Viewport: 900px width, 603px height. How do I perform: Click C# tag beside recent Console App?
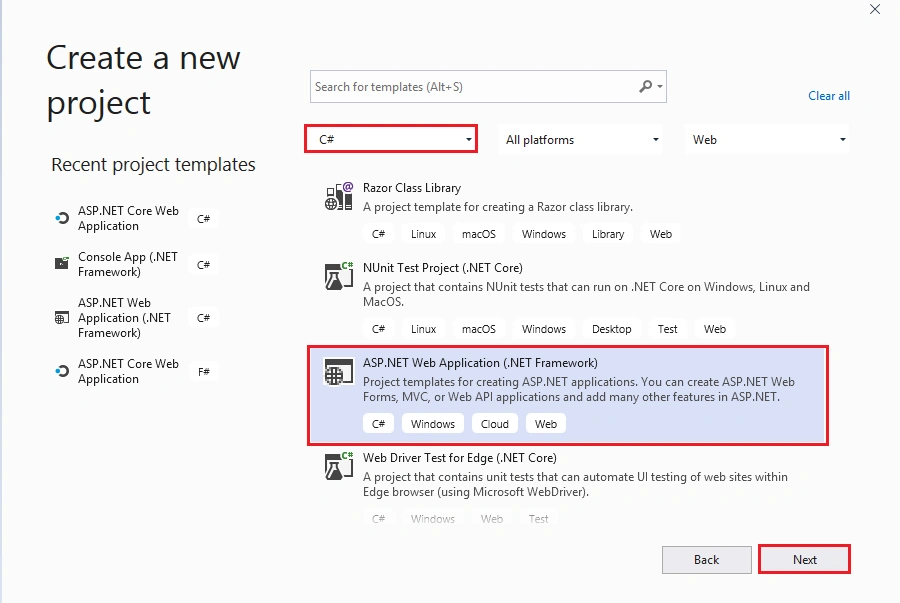click(x=204, y=264)
